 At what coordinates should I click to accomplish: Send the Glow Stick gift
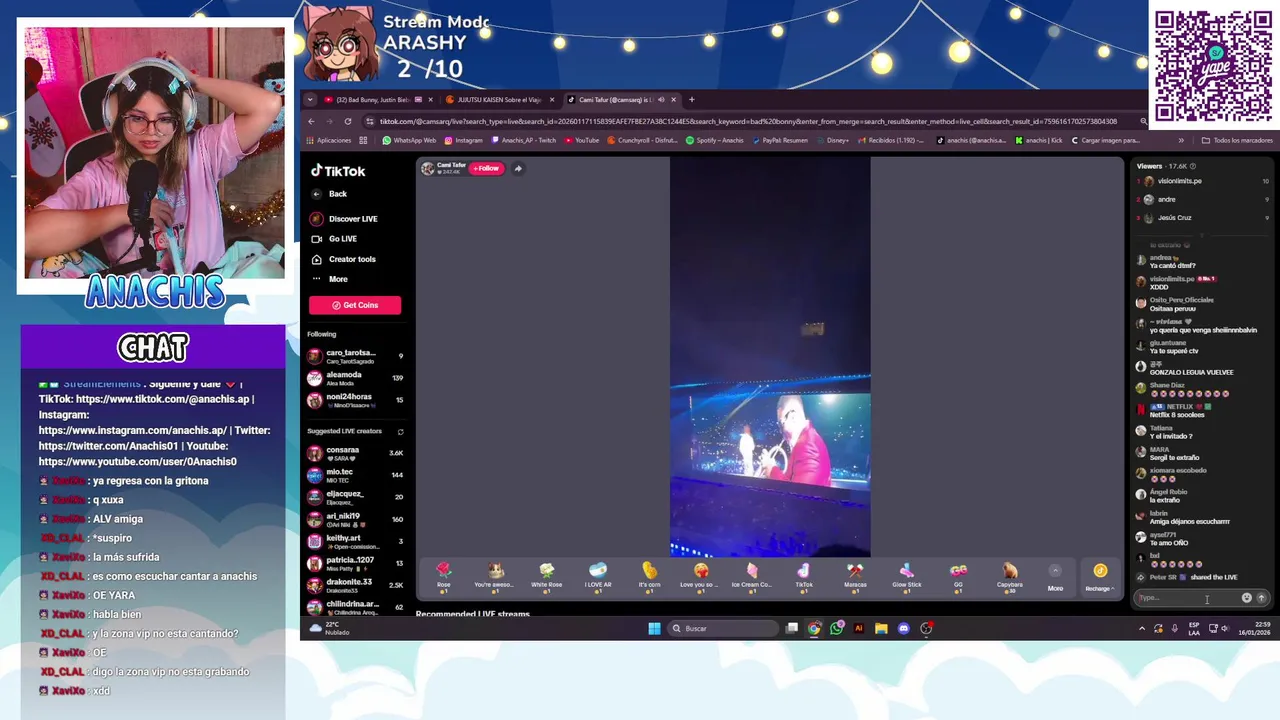point(907,577)
